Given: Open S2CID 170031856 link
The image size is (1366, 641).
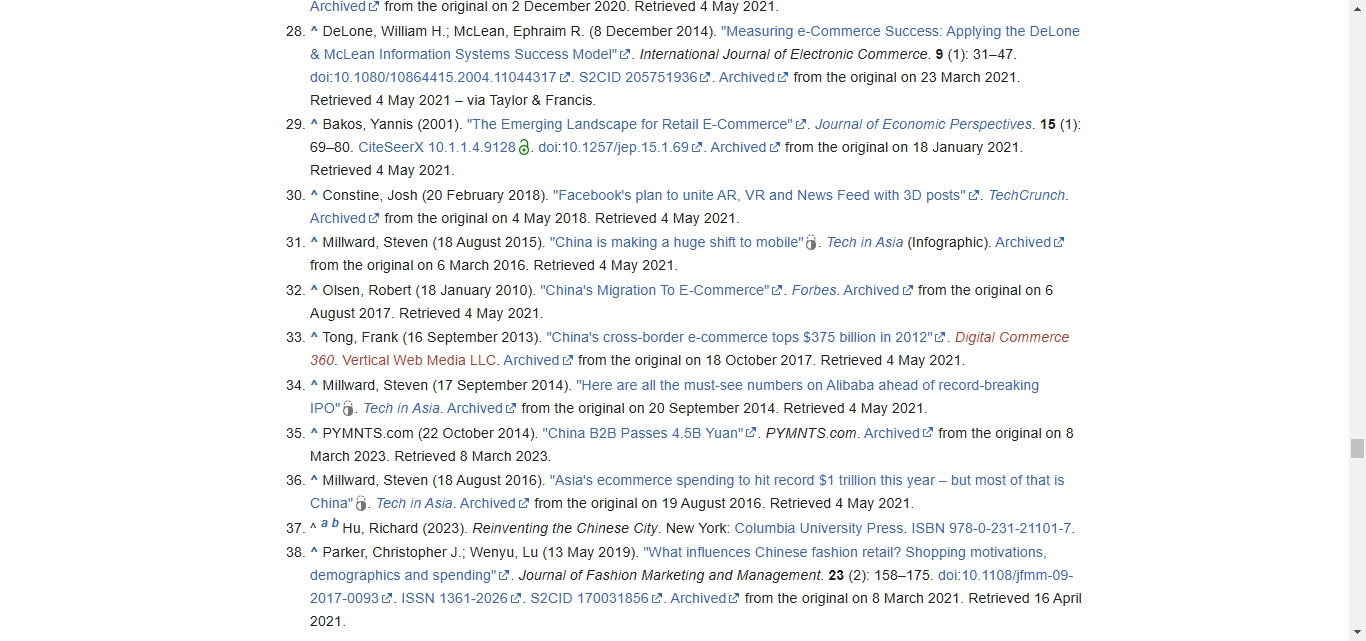Looking at the screenshot, I should click(x=597, y=598).
